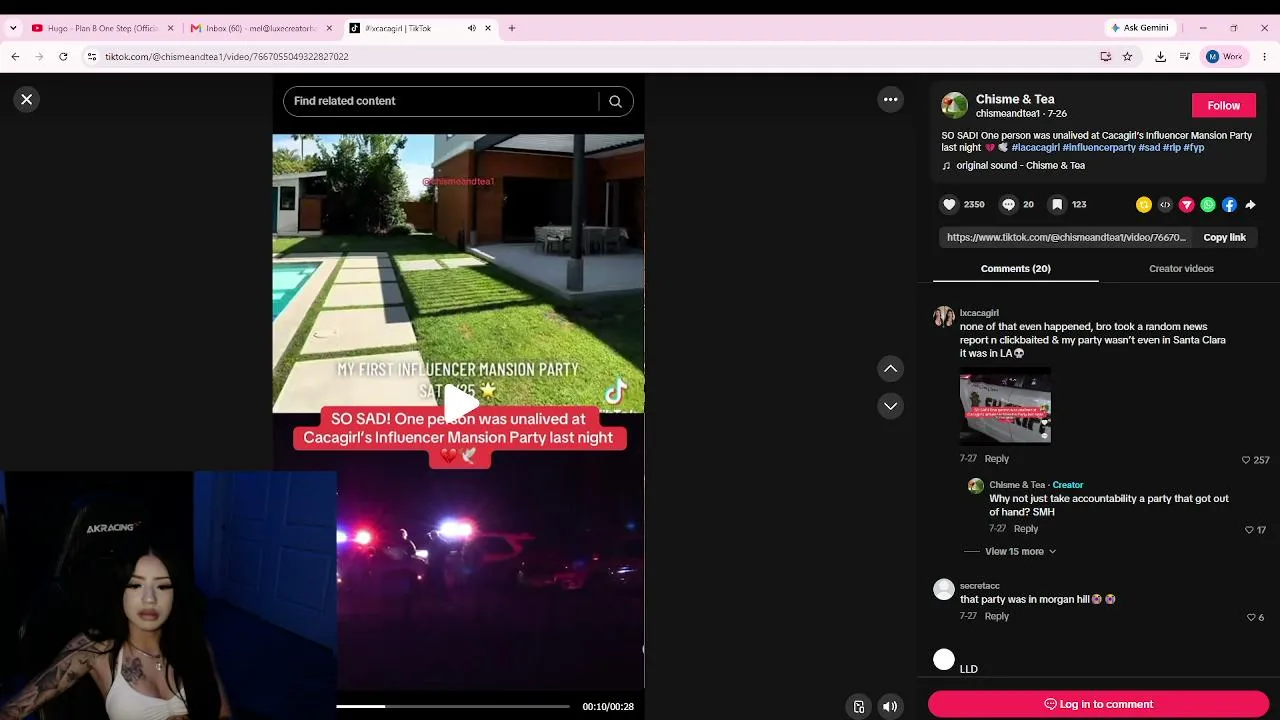Click the search magnifier icon
1280x720 pixels.
tap(615, 101)
